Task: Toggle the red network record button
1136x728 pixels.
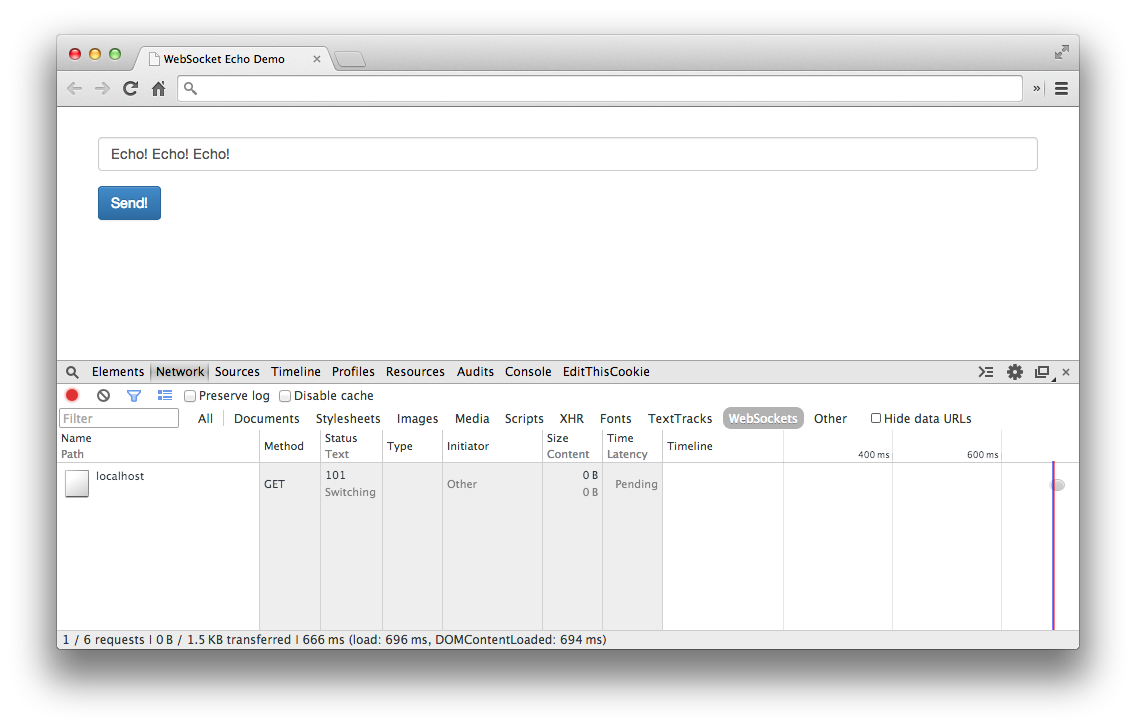Action: pyautogui.click(x=72, y=396)
